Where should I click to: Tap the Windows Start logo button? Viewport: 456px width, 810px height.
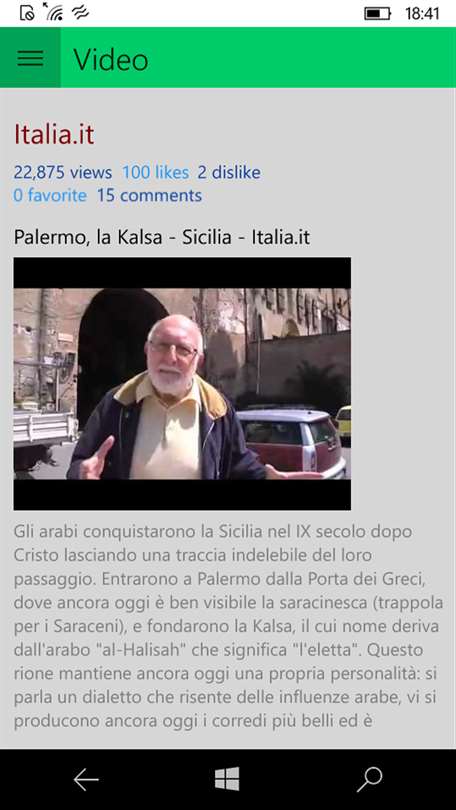227,778
